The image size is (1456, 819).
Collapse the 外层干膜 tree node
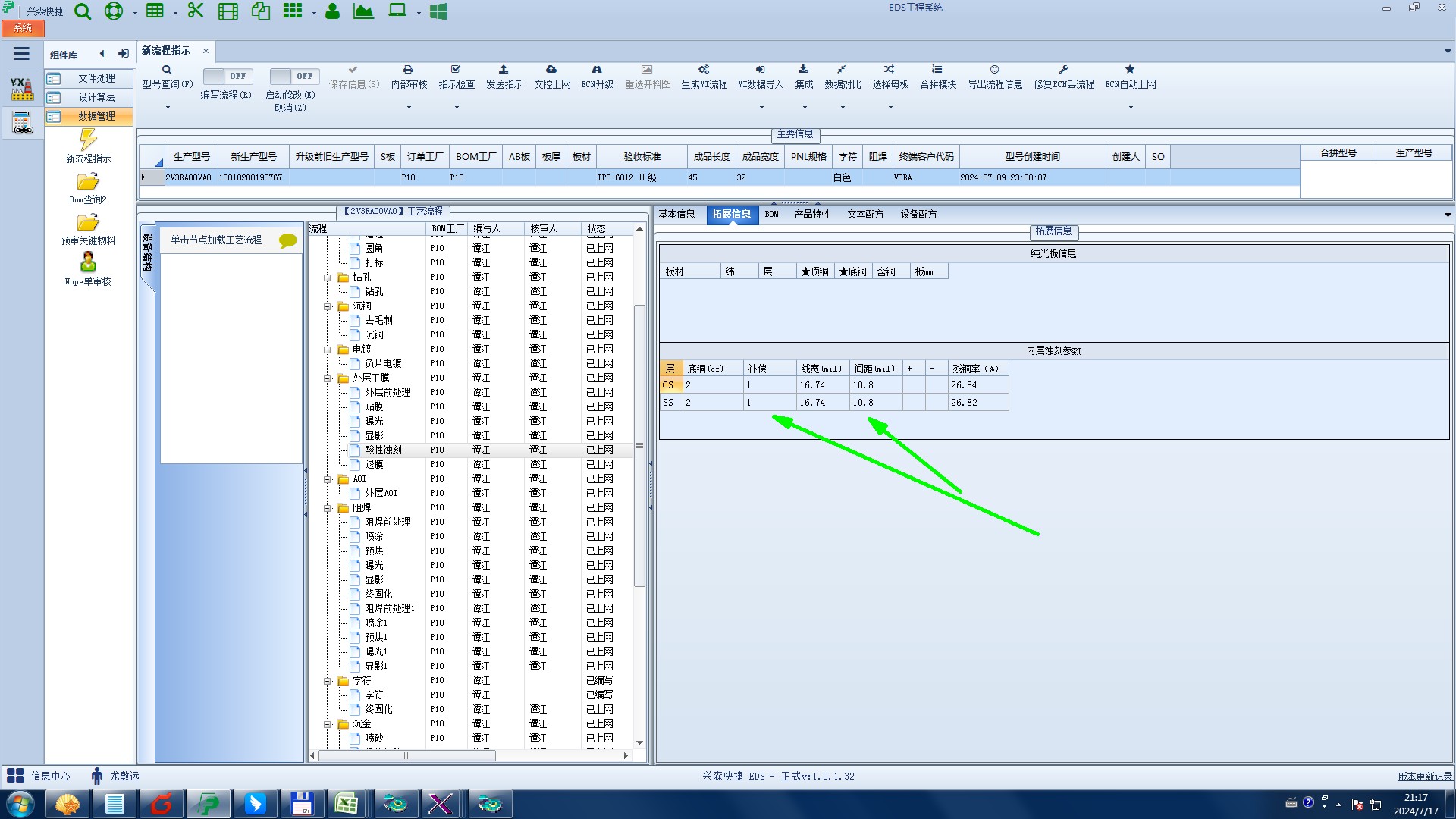[x=328, y=378]
